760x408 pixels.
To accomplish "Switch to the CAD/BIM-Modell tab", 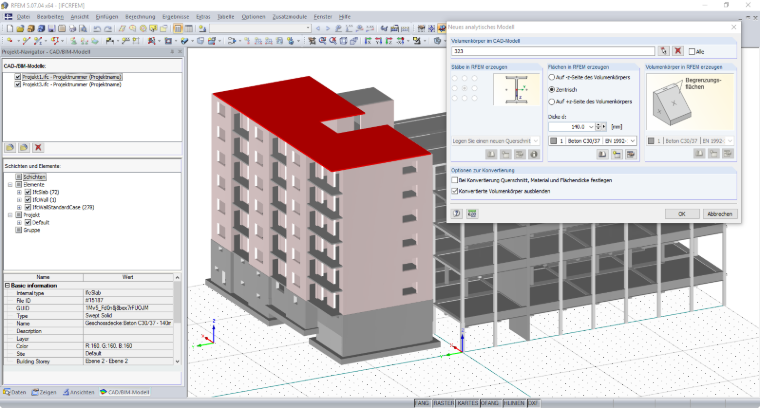I will pos(125,392).
